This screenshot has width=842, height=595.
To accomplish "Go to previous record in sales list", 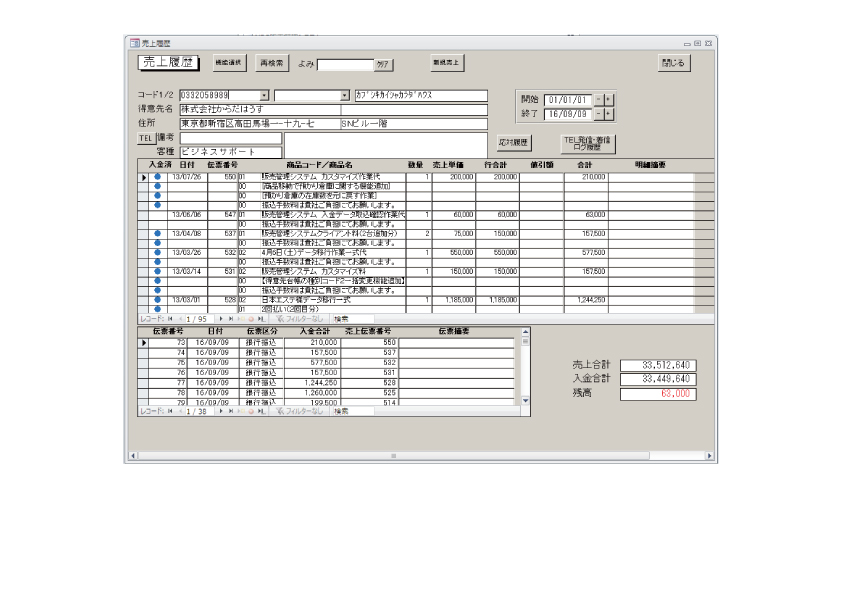I will pyautogui.click(x=179, y=319).
